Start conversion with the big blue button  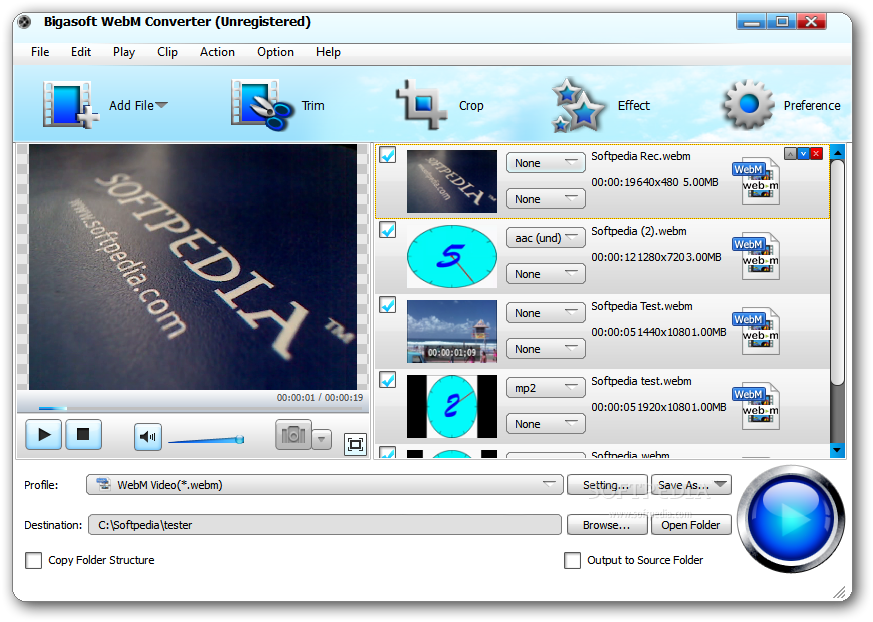click(x=791, y=518)
